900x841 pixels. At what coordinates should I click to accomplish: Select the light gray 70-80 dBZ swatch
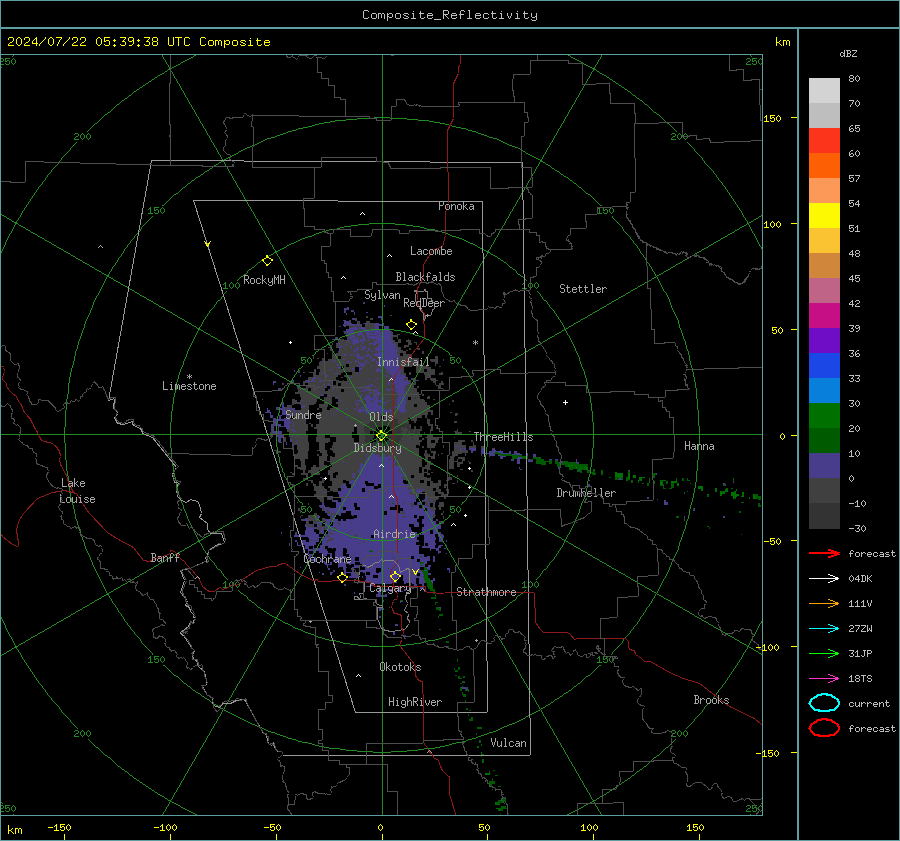point(824,91)
